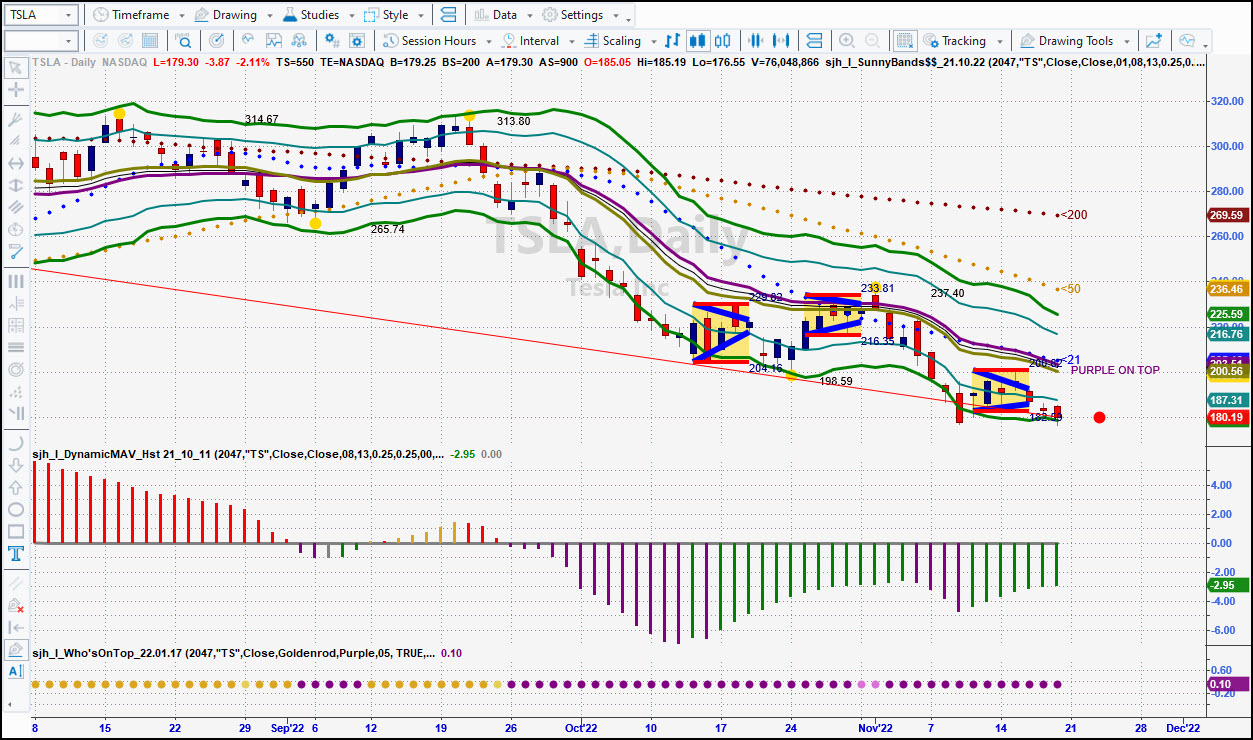Open the Drawing menu

pos(225,15)
